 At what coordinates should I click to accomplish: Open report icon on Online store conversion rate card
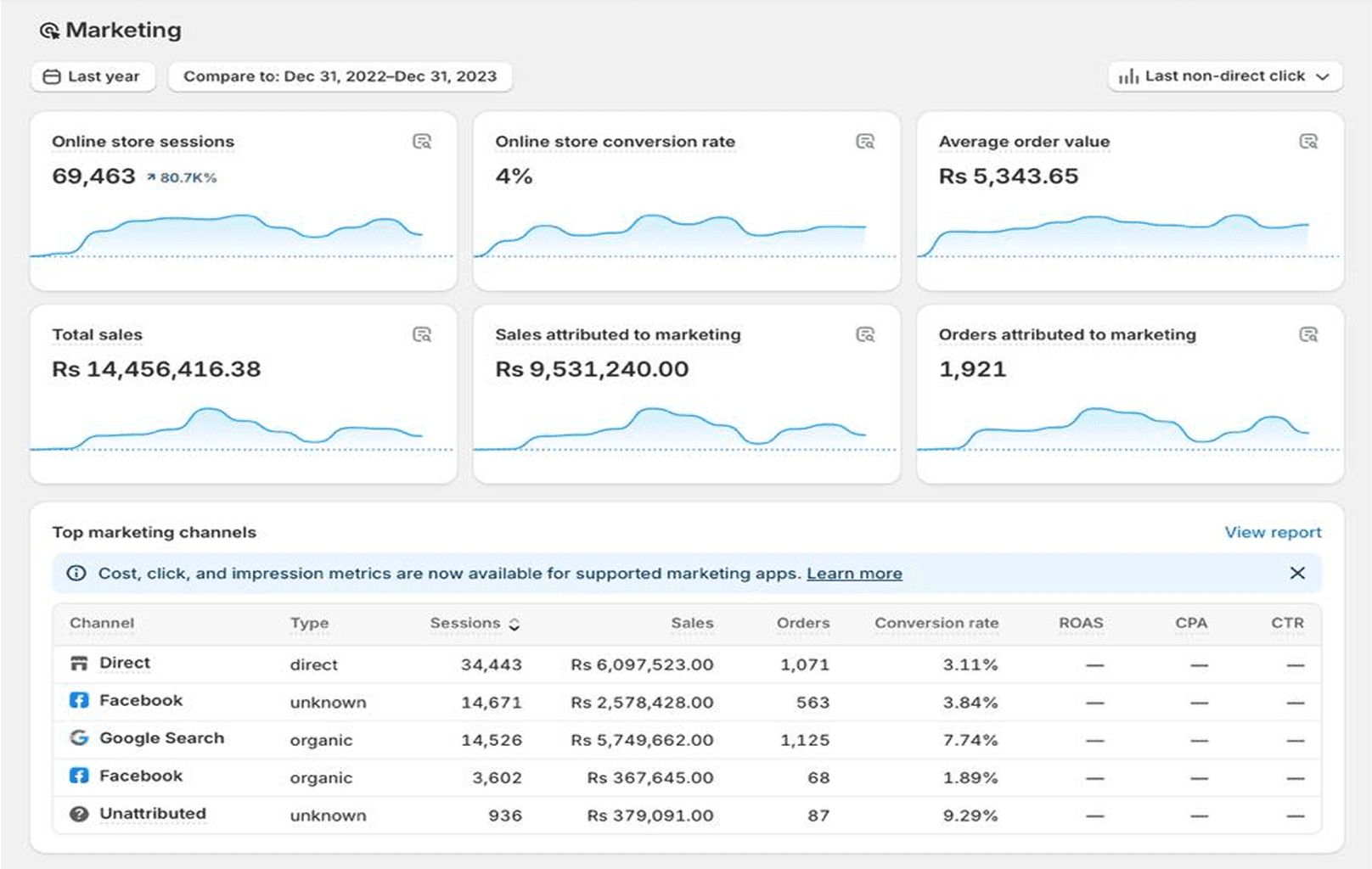point(865,142)
